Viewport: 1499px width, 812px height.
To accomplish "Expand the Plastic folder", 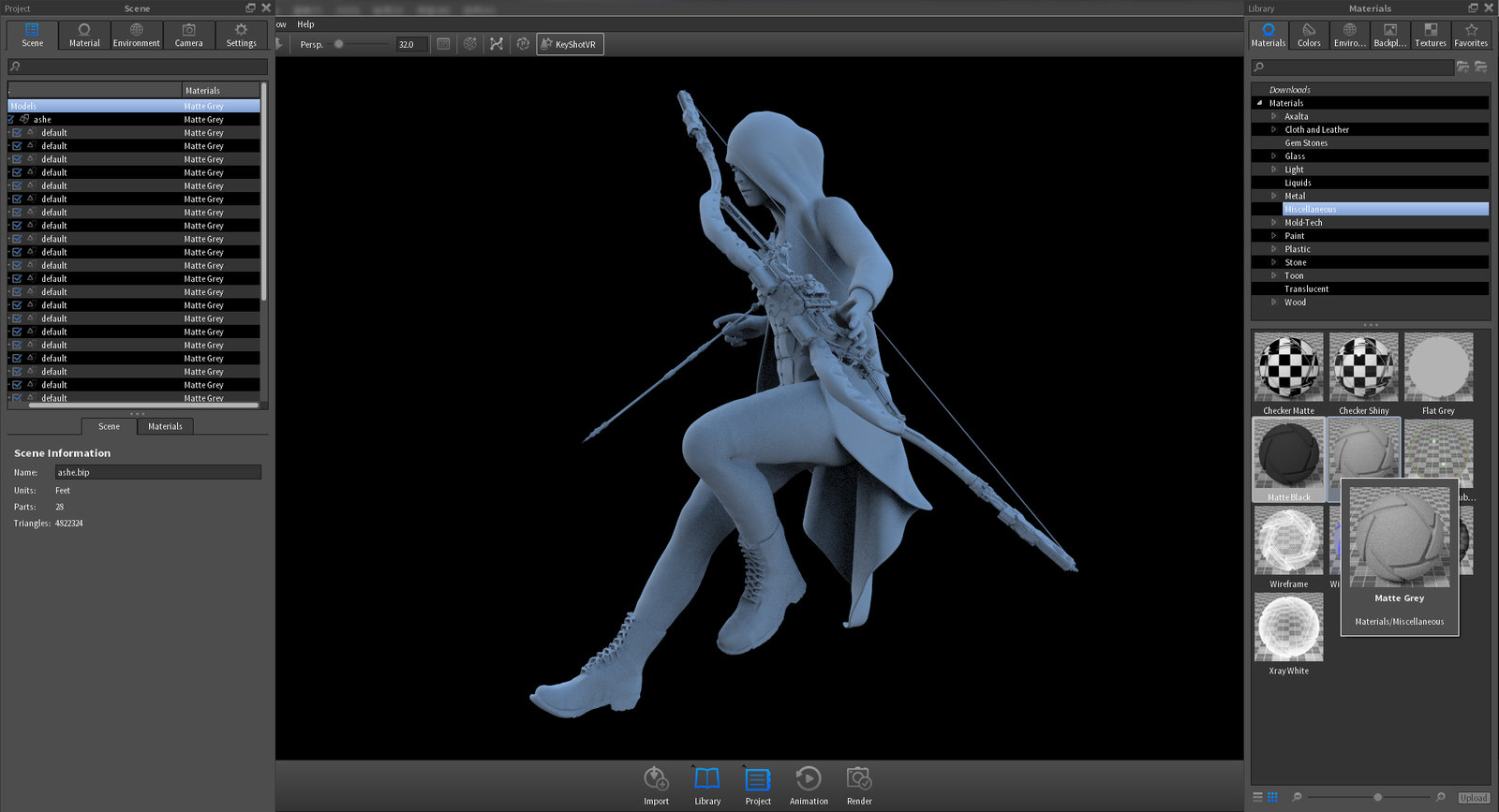I will click(x=1274, y=249).
